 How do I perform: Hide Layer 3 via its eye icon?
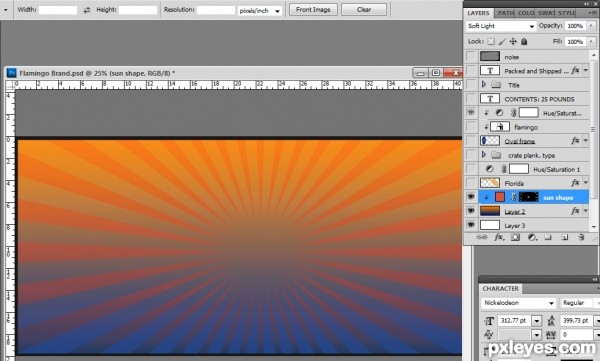(471, 225)
